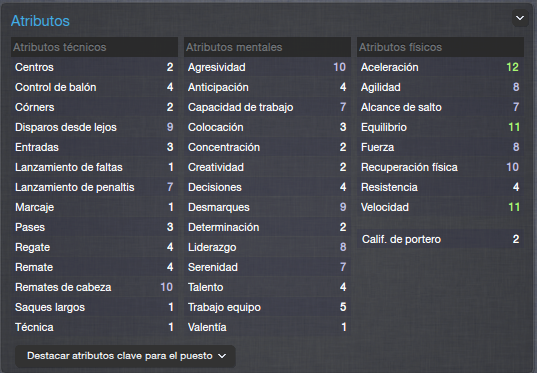Image resolution: width=537 pixels, height=373 pixels.
Task: Select the Lanzamiento de penaltis row
Action: tap(95, 187)
